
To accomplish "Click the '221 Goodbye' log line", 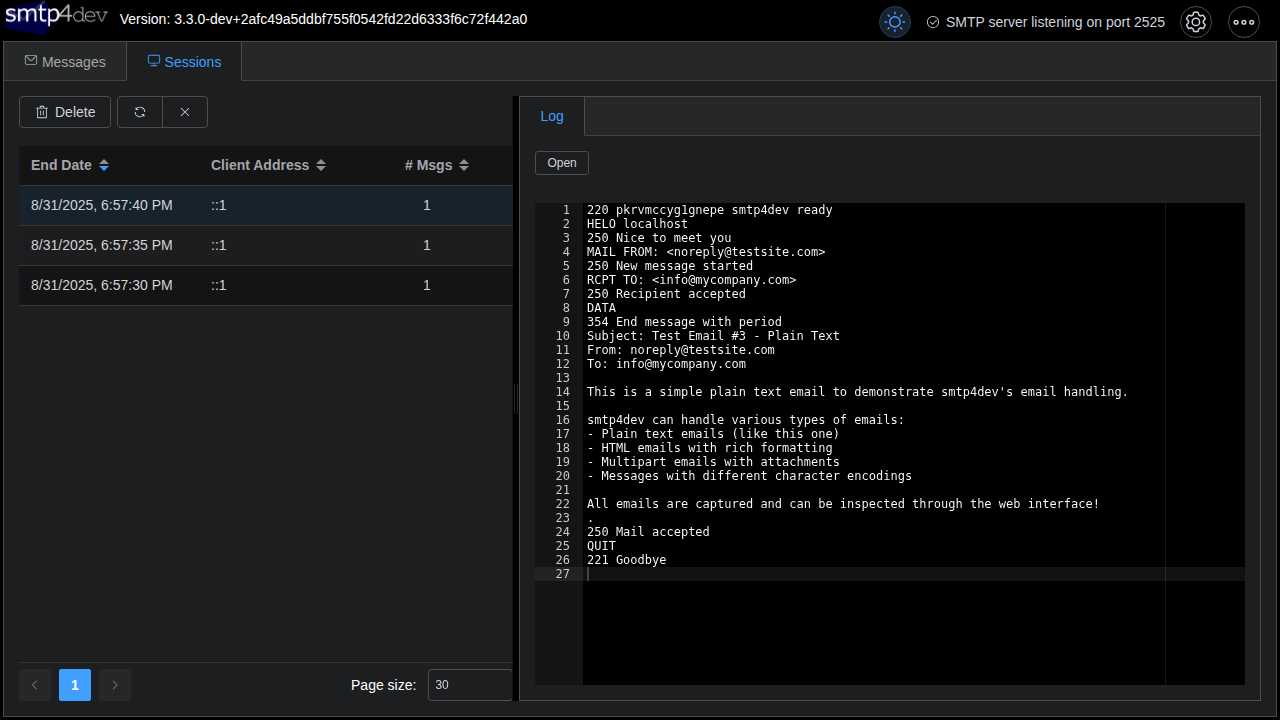I will (x=626, y=560).
